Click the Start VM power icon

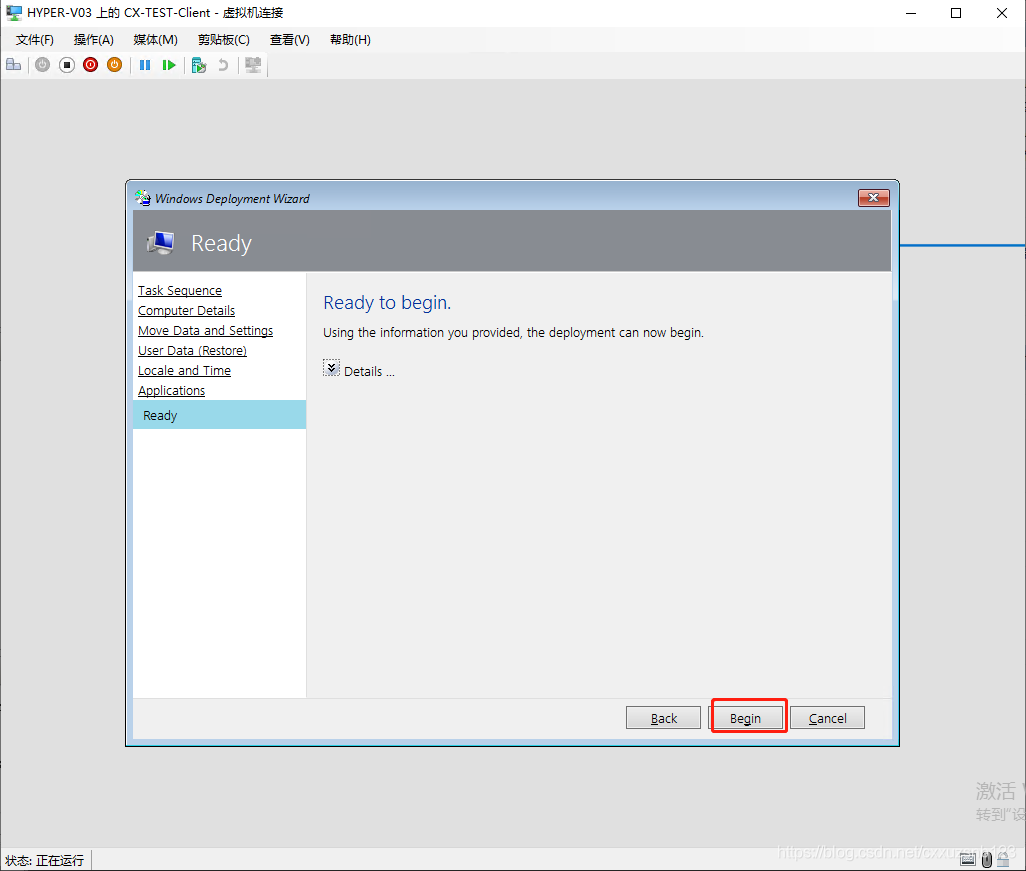pos(43,65)
